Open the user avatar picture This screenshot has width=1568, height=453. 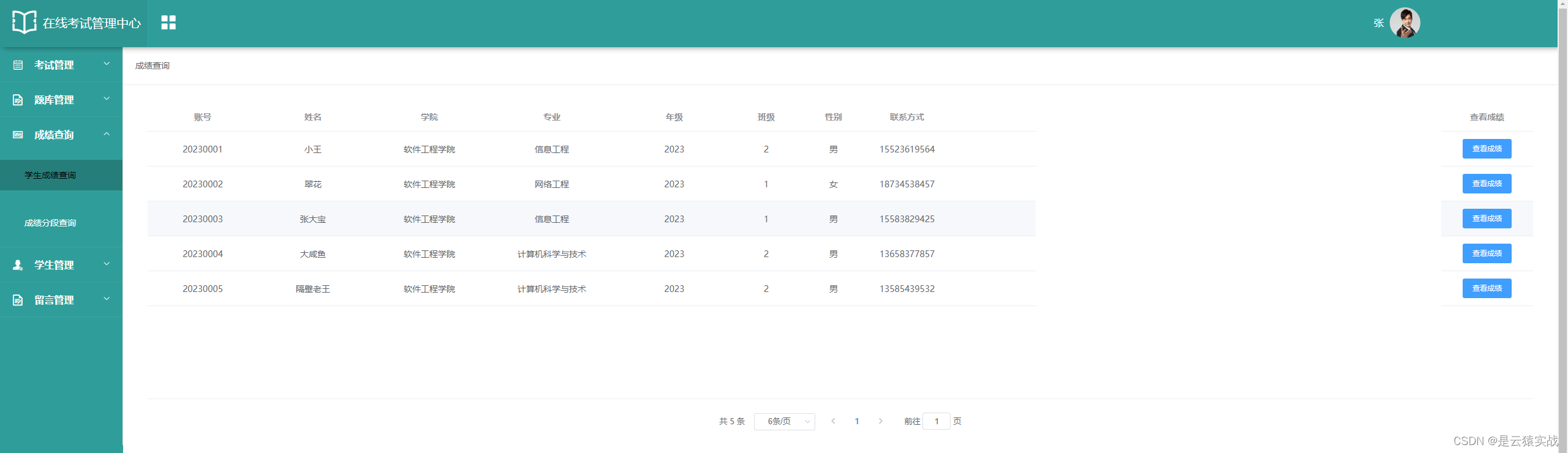1404,23
